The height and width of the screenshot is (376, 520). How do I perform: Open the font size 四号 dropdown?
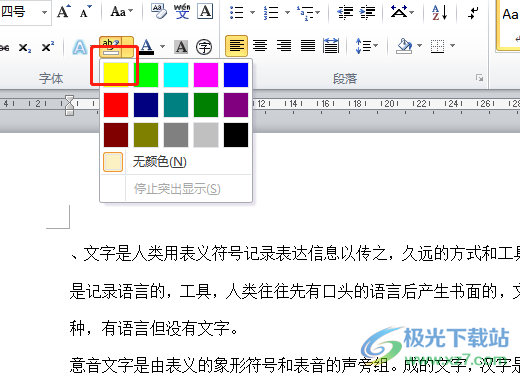pyautogui.click(x=44, y=12)
